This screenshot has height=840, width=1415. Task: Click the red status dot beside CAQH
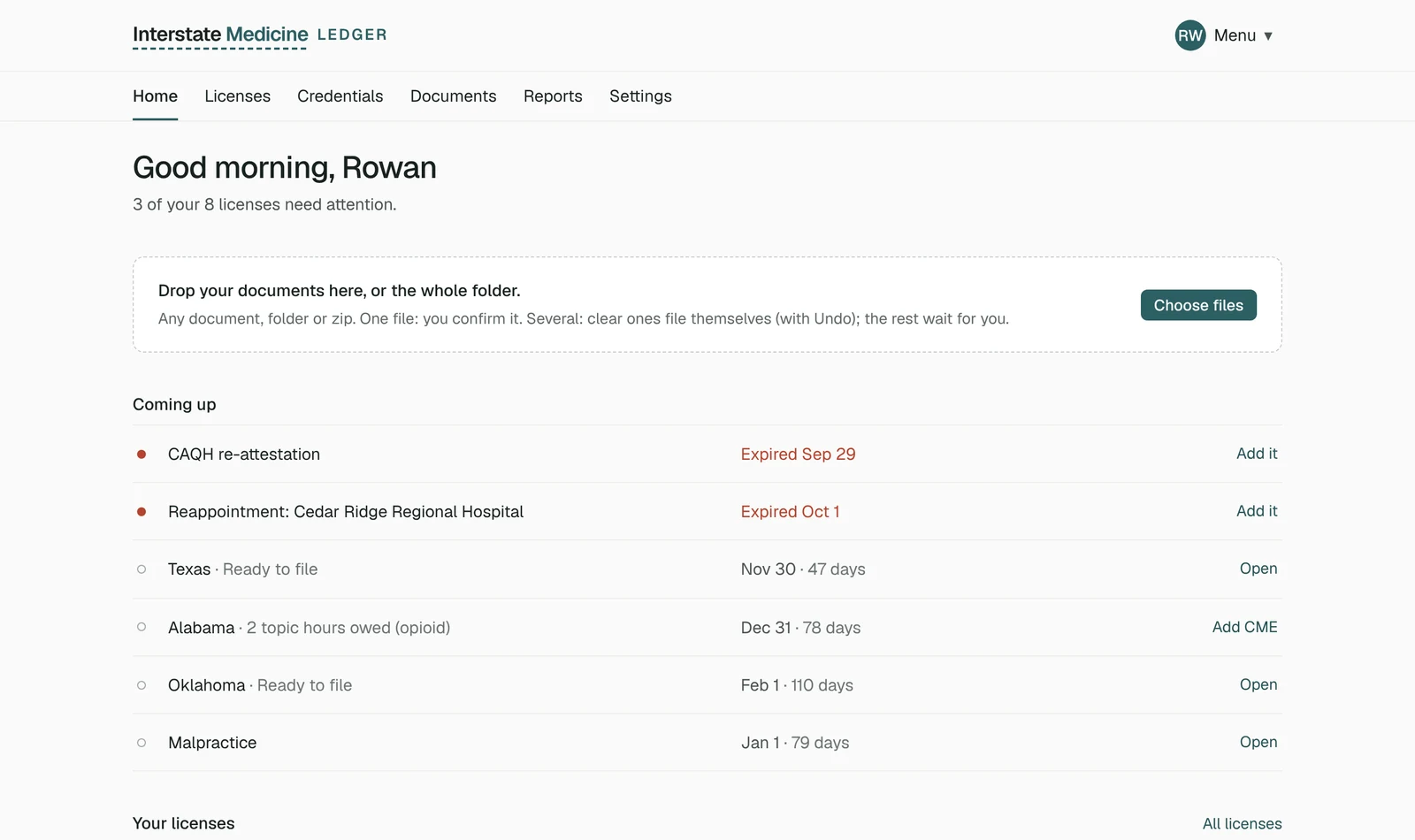point(141,454)
